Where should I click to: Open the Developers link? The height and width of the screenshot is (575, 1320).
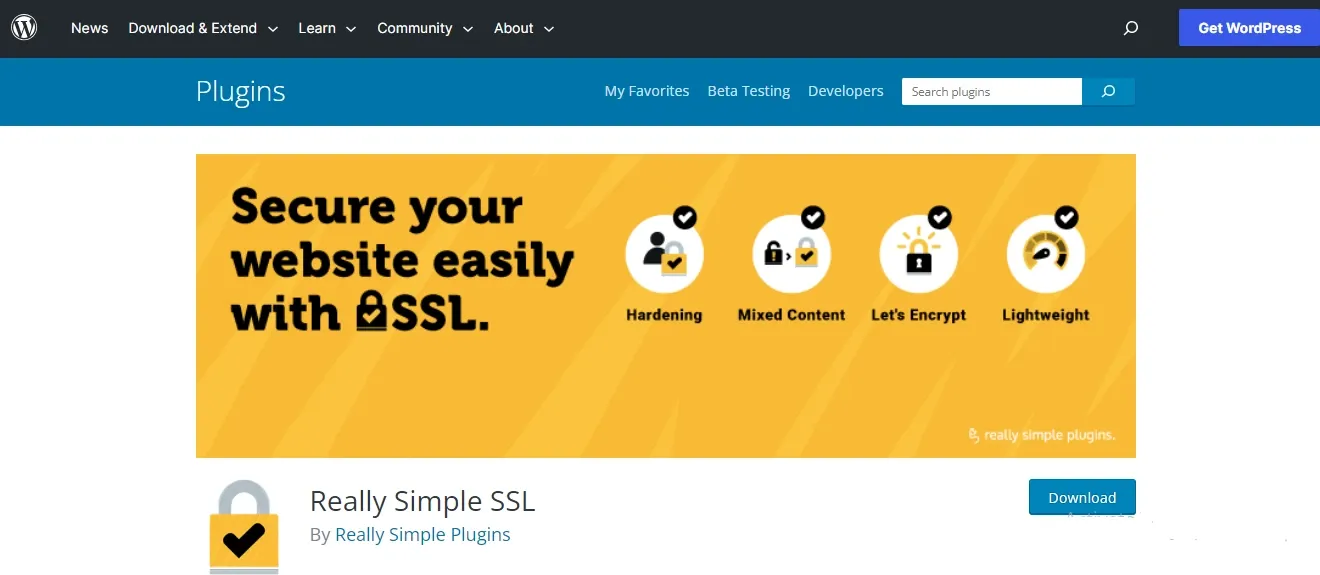(x=846, y=91)
